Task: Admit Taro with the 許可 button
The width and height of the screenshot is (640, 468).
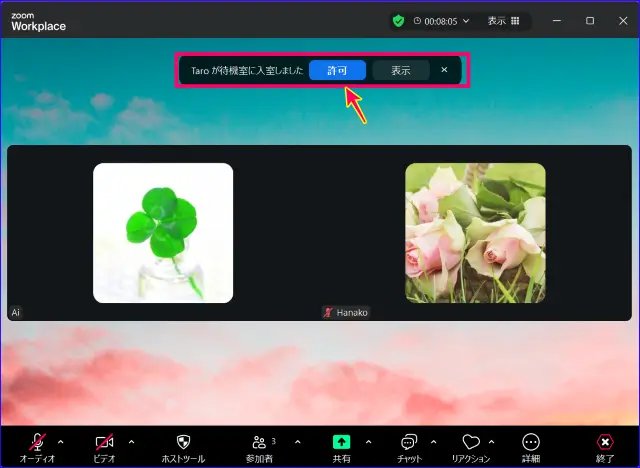Action: [x=337, y=71]
